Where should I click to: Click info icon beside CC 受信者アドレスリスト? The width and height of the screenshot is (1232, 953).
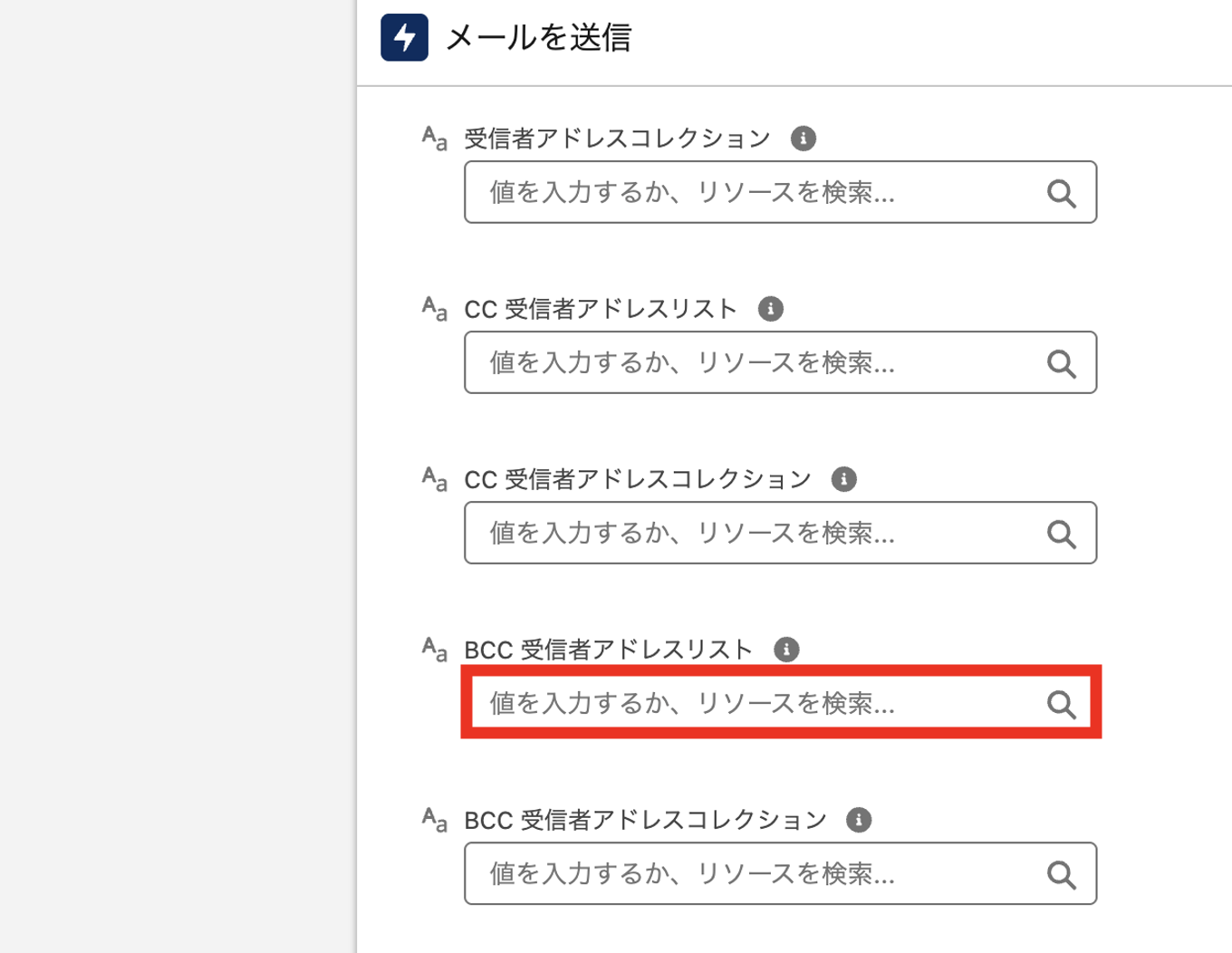pyautogui.click(x=770, y=309)
